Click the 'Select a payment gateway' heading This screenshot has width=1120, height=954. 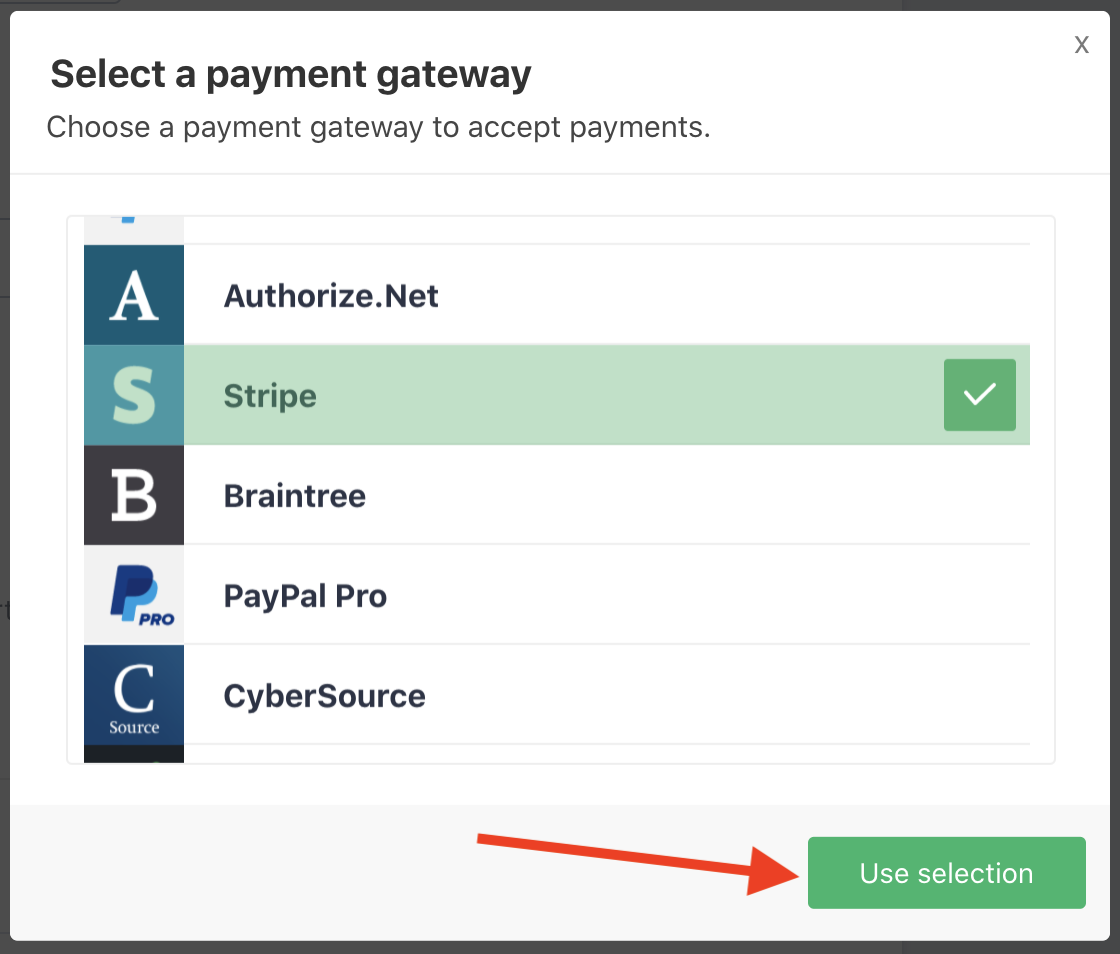point(291,74)
